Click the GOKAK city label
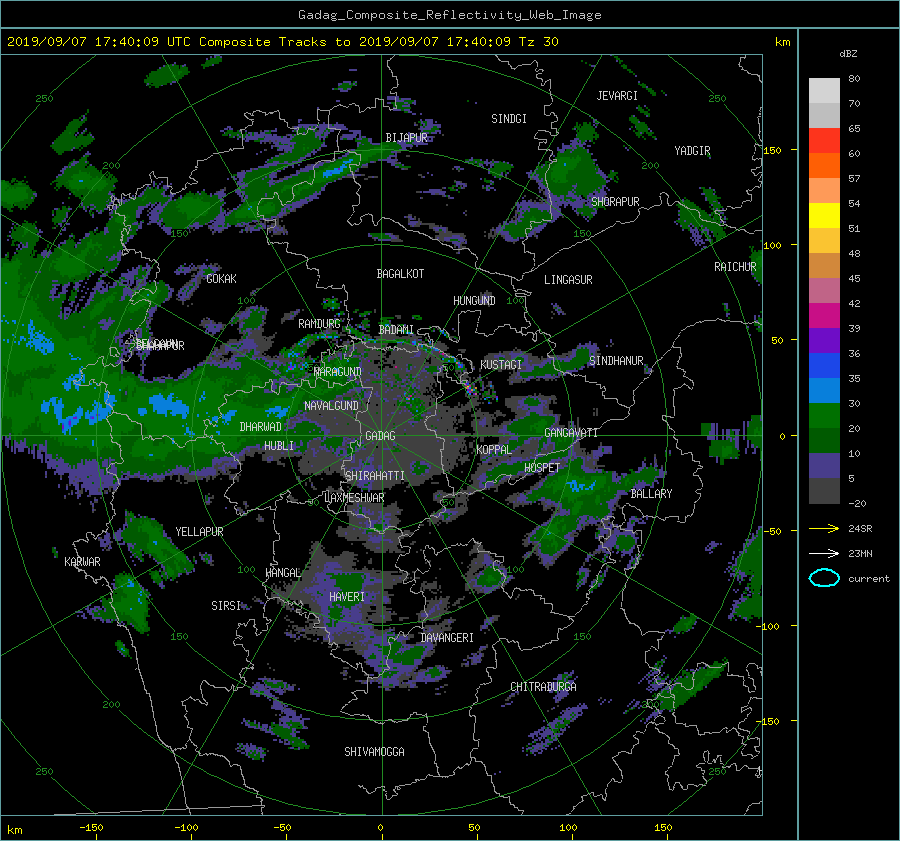Screen dimensions: 900x841 click(x=221, y=279)
